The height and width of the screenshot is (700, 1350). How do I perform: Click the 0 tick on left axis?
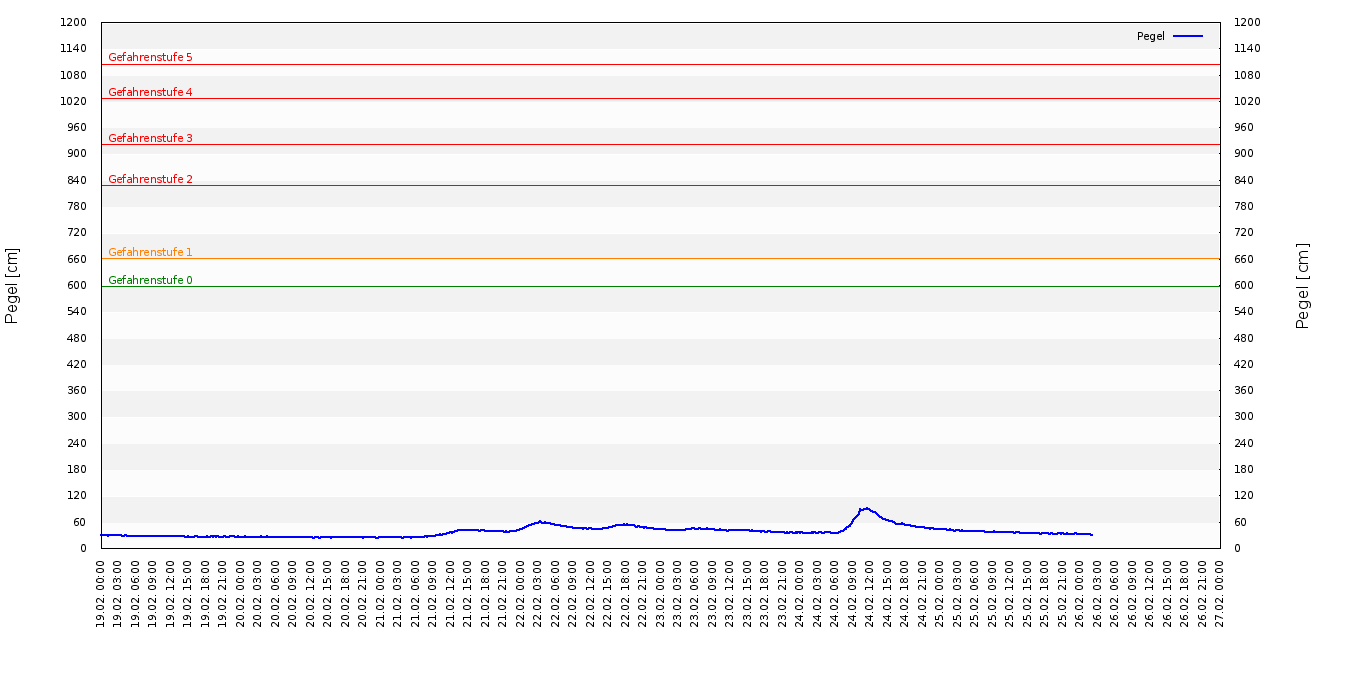coord(84,548)
